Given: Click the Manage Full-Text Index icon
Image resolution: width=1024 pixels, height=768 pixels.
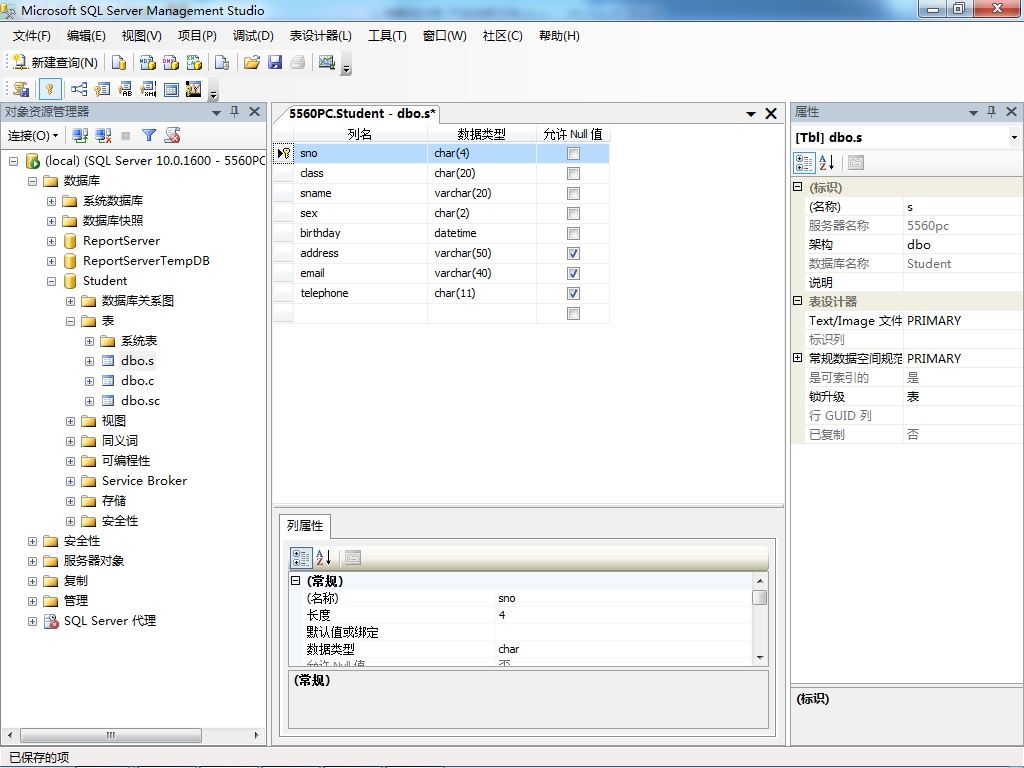Looking at the screenshot, I should click(x=125, y=89).
